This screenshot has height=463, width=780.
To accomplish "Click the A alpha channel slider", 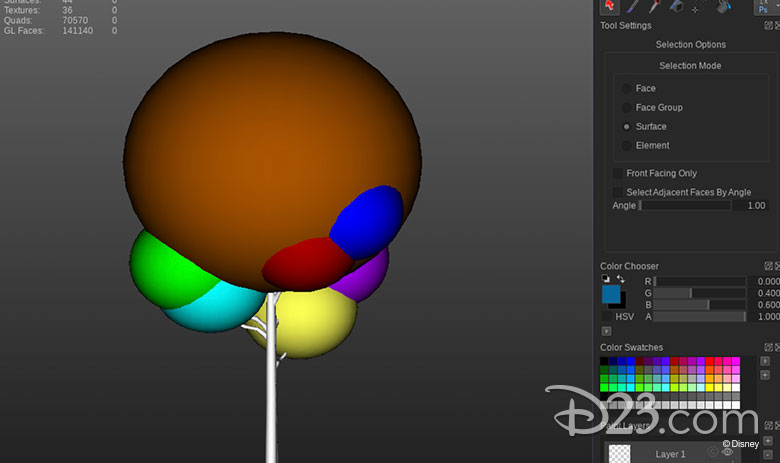I will (699, 317).
